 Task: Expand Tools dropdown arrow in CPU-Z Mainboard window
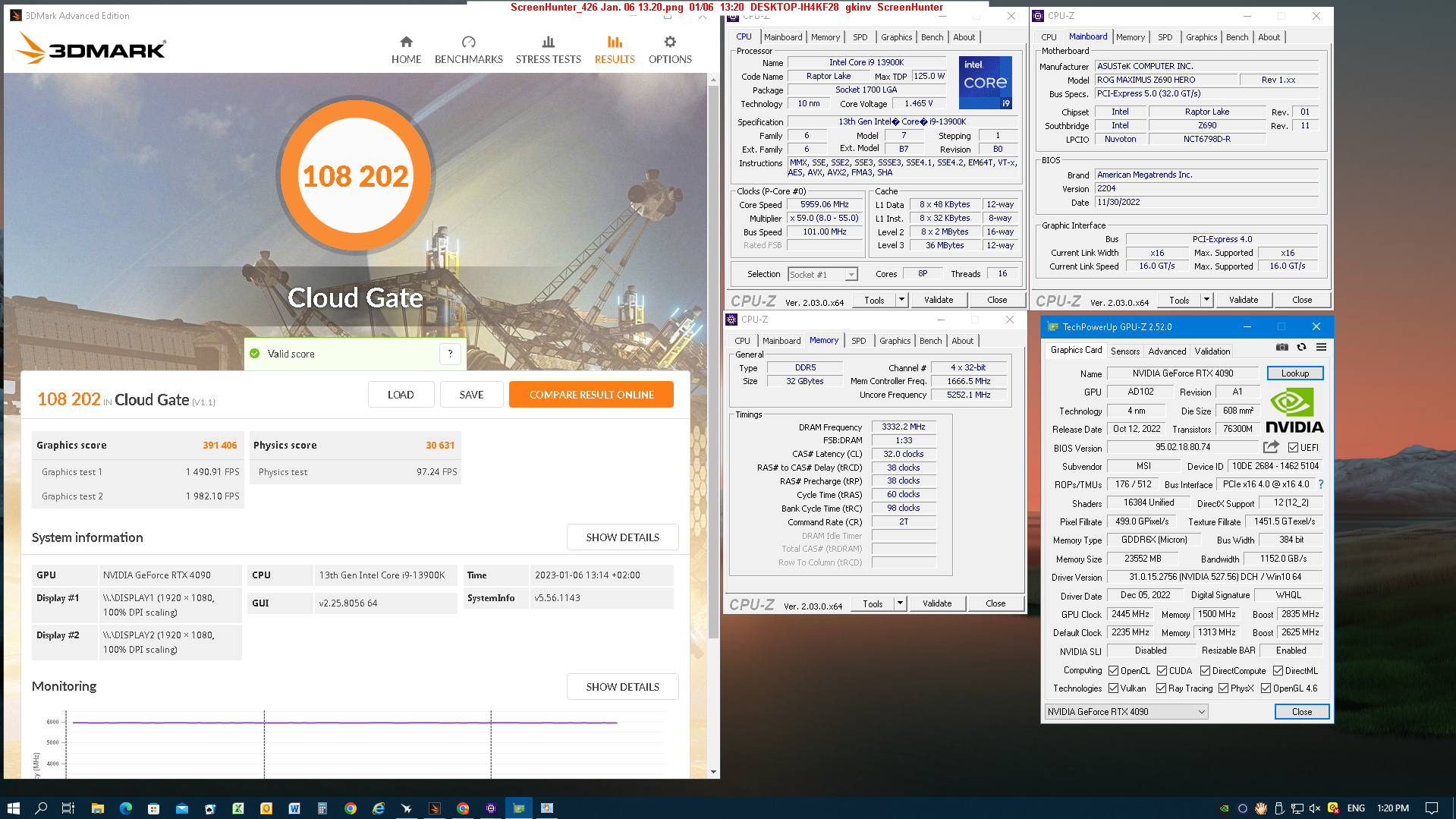point(1206,300)
